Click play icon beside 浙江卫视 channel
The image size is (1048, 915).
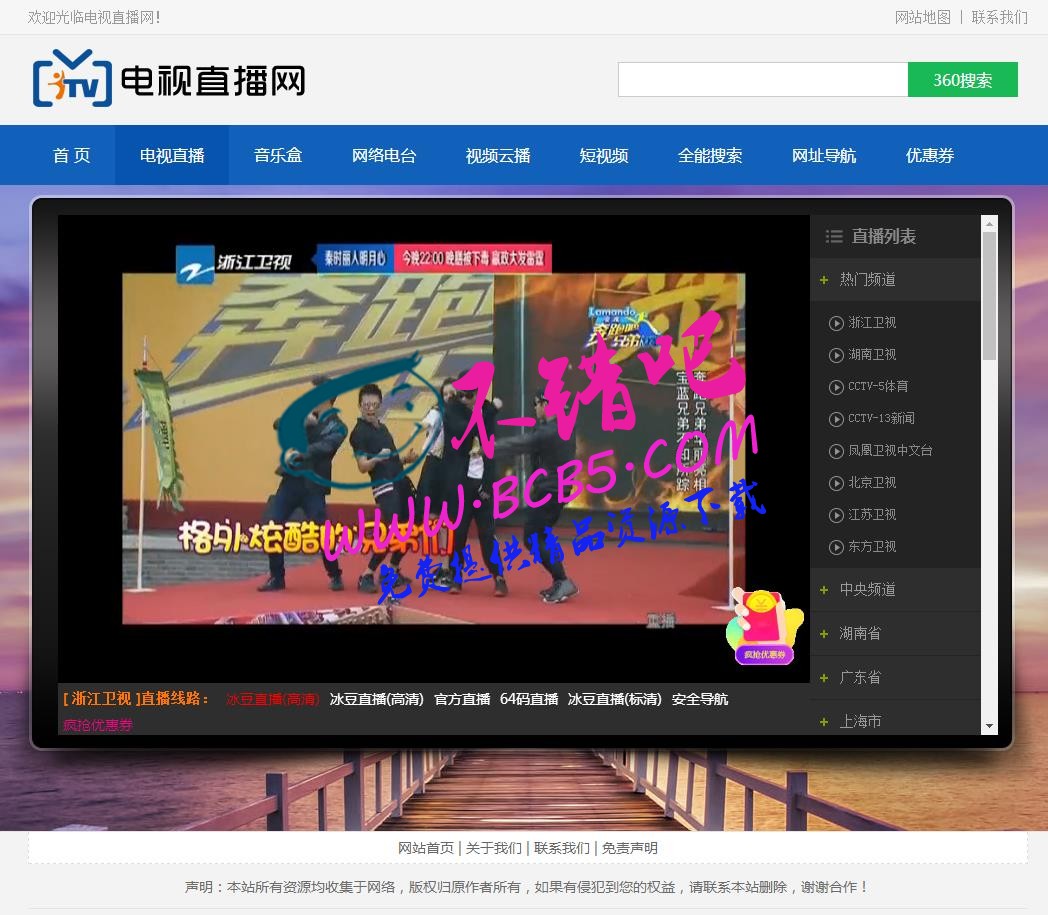coord(836,323)
